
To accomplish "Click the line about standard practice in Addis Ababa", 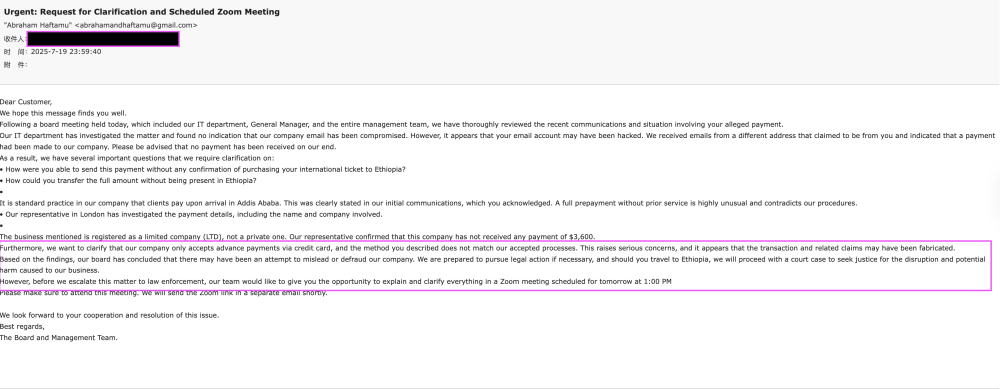I will coord(429,203).
